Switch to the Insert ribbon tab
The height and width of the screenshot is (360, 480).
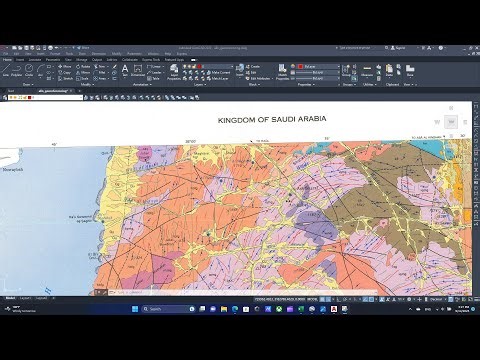pos(20,60)
